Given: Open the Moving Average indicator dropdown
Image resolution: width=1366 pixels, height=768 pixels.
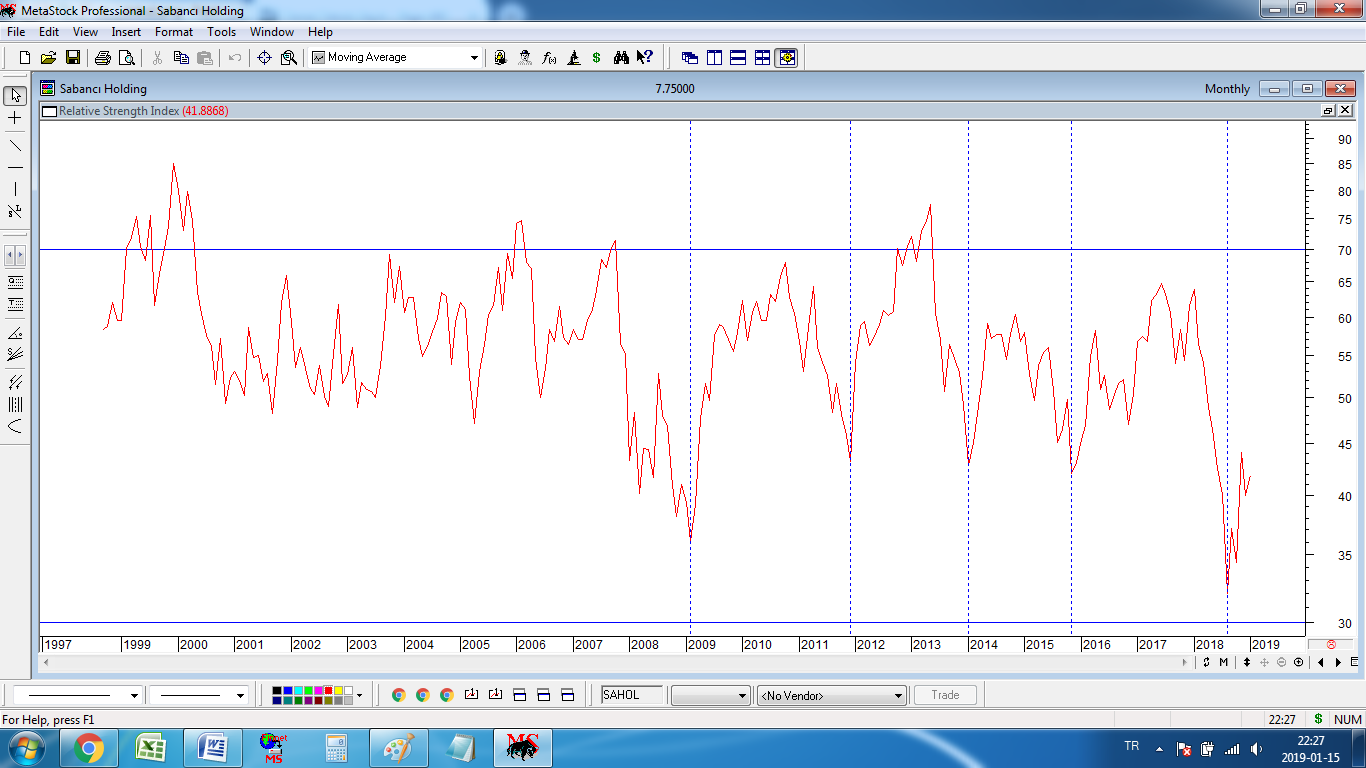Looking at the screenshot, I should [474, 58].
